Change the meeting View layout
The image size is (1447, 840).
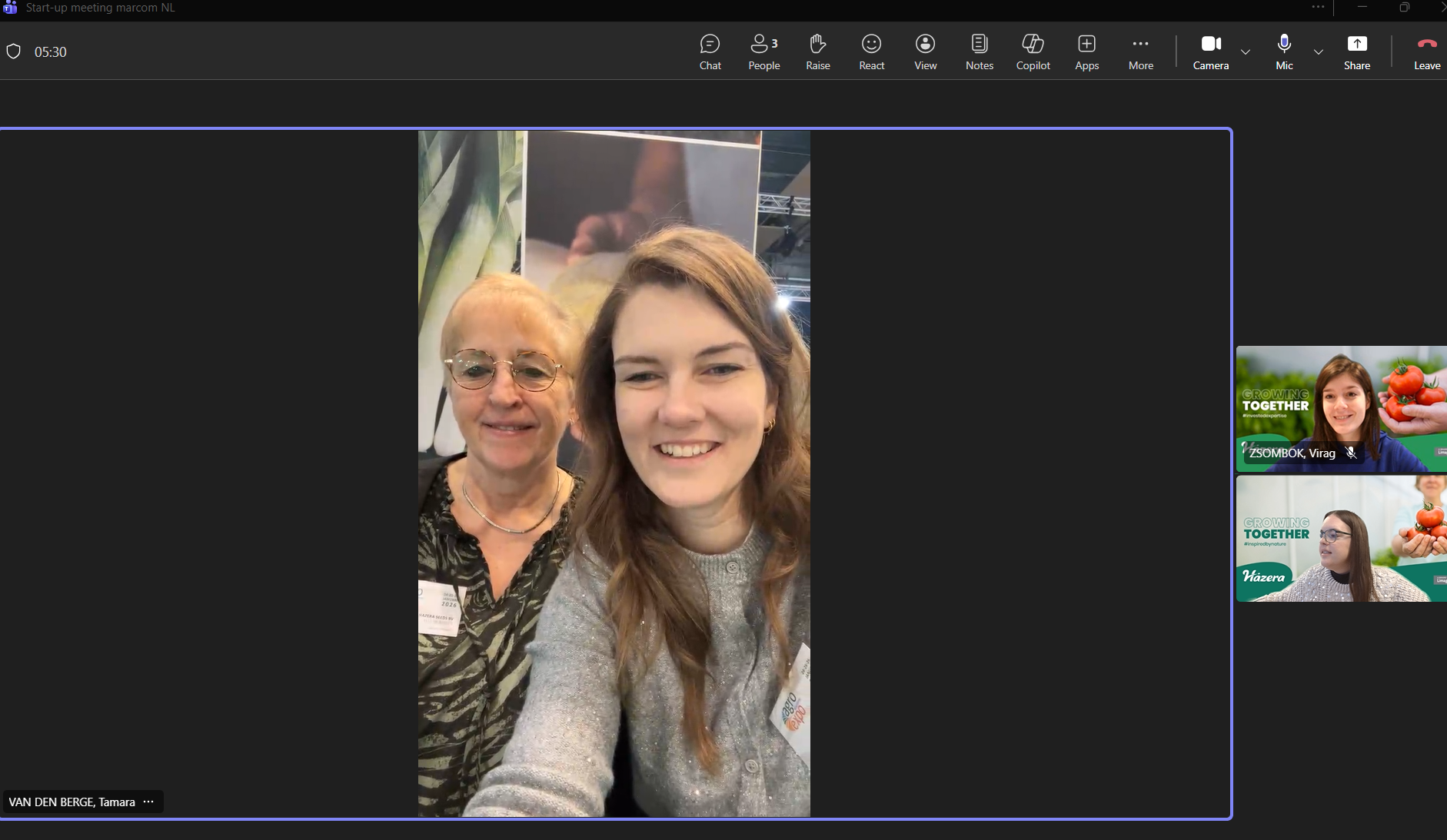pos(925,51)
